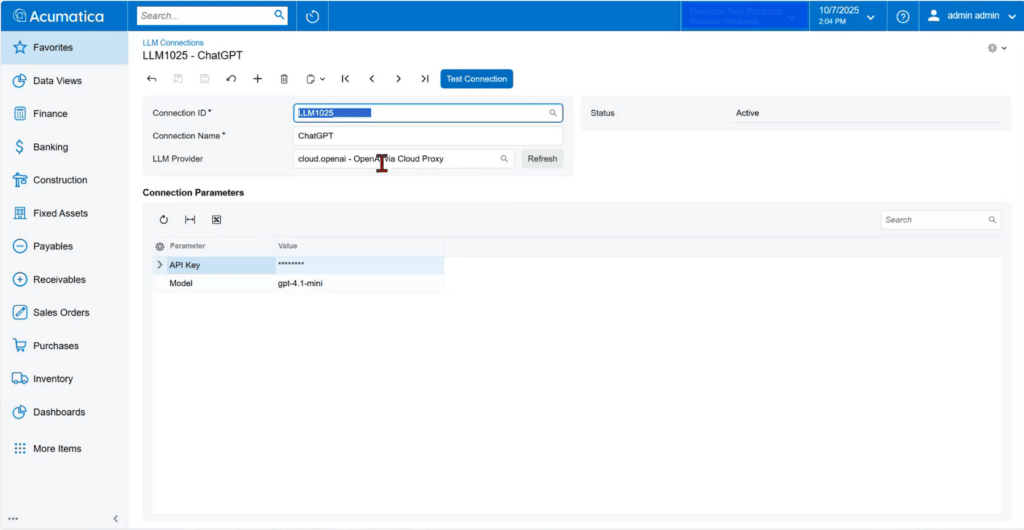This screenshot has height=530, width=1024.
Task: Click the Delete trash icon in toolbar
Action: tap(284, 79)
